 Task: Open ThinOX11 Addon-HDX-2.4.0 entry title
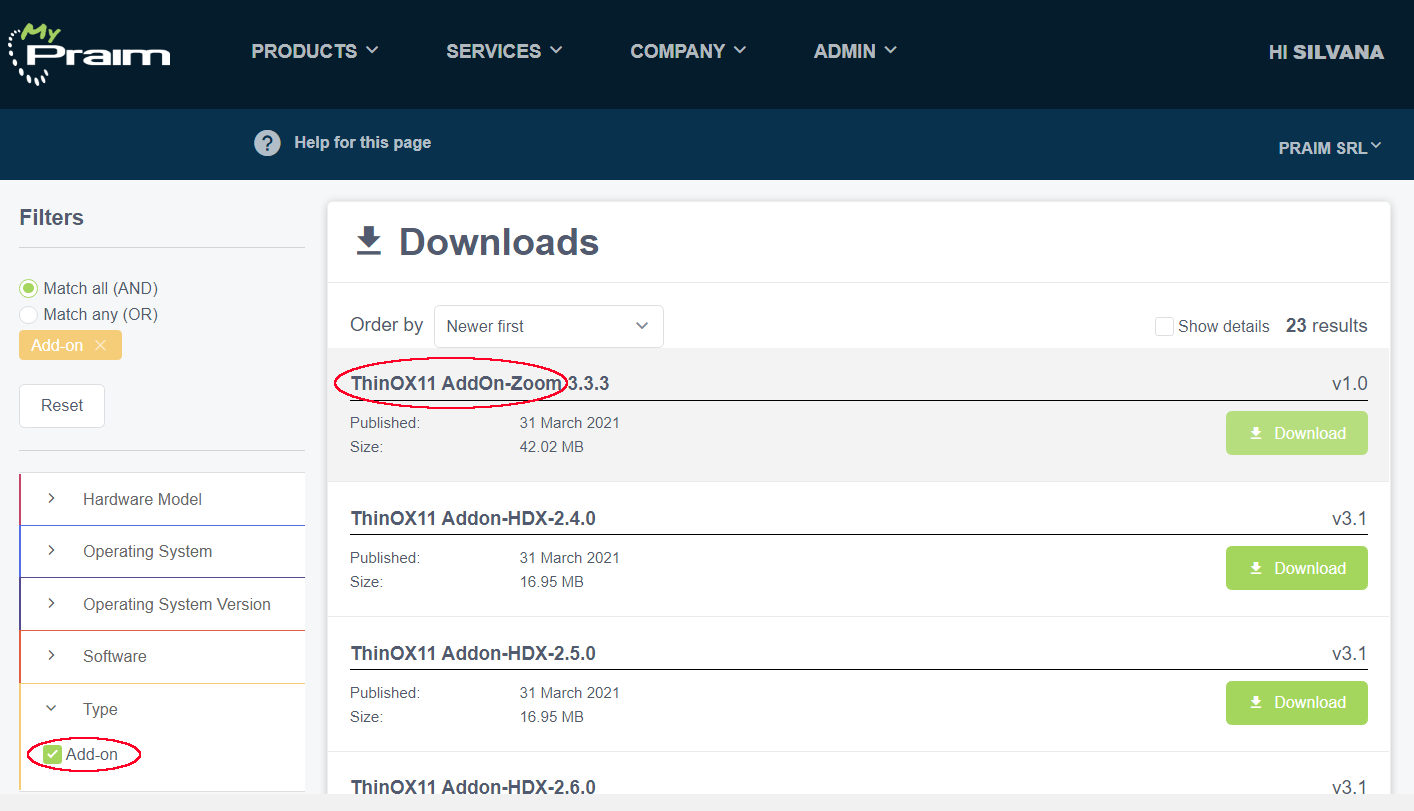coord(473,518)
